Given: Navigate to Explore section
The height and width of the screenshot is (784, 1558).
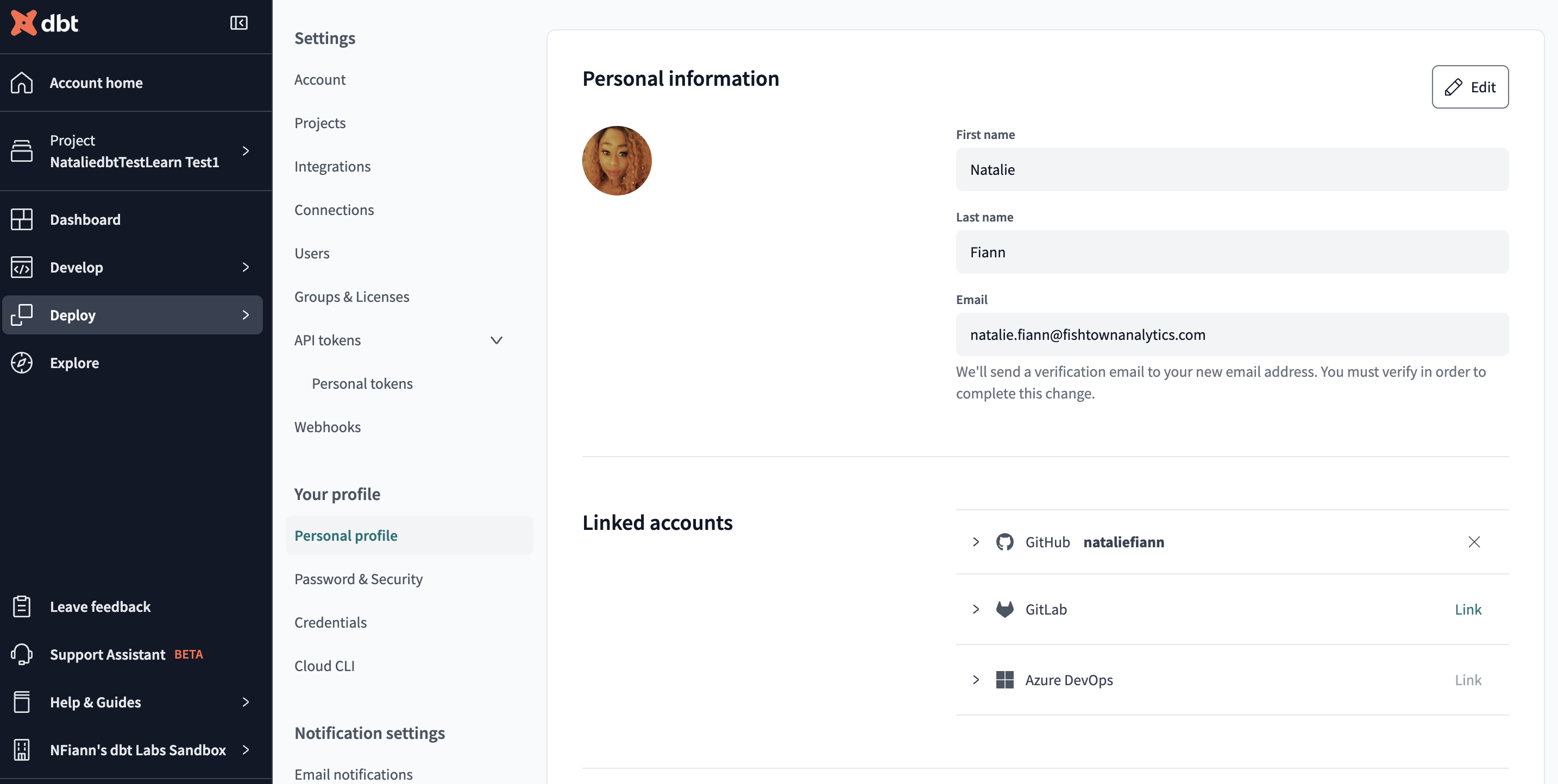Looking at the screenshot, I should pyautogui.click(x=74, y=362).
